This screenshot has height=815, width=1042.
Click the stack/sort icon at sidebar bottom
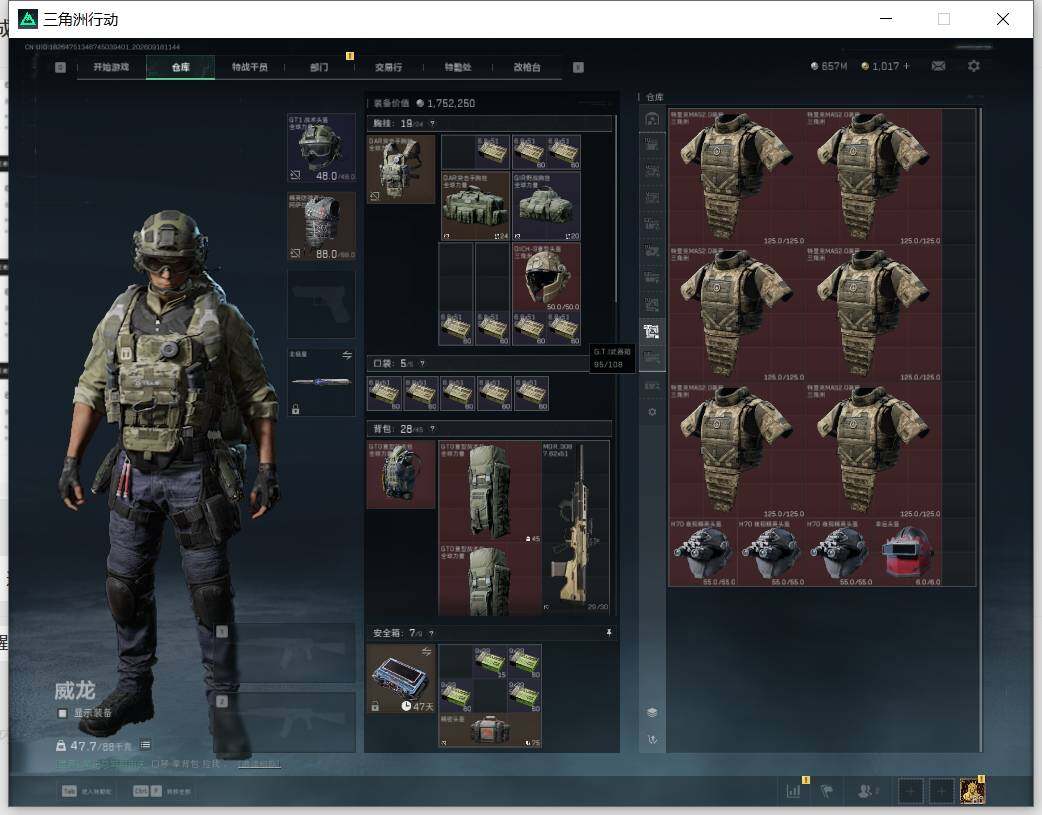coord(652,713)
